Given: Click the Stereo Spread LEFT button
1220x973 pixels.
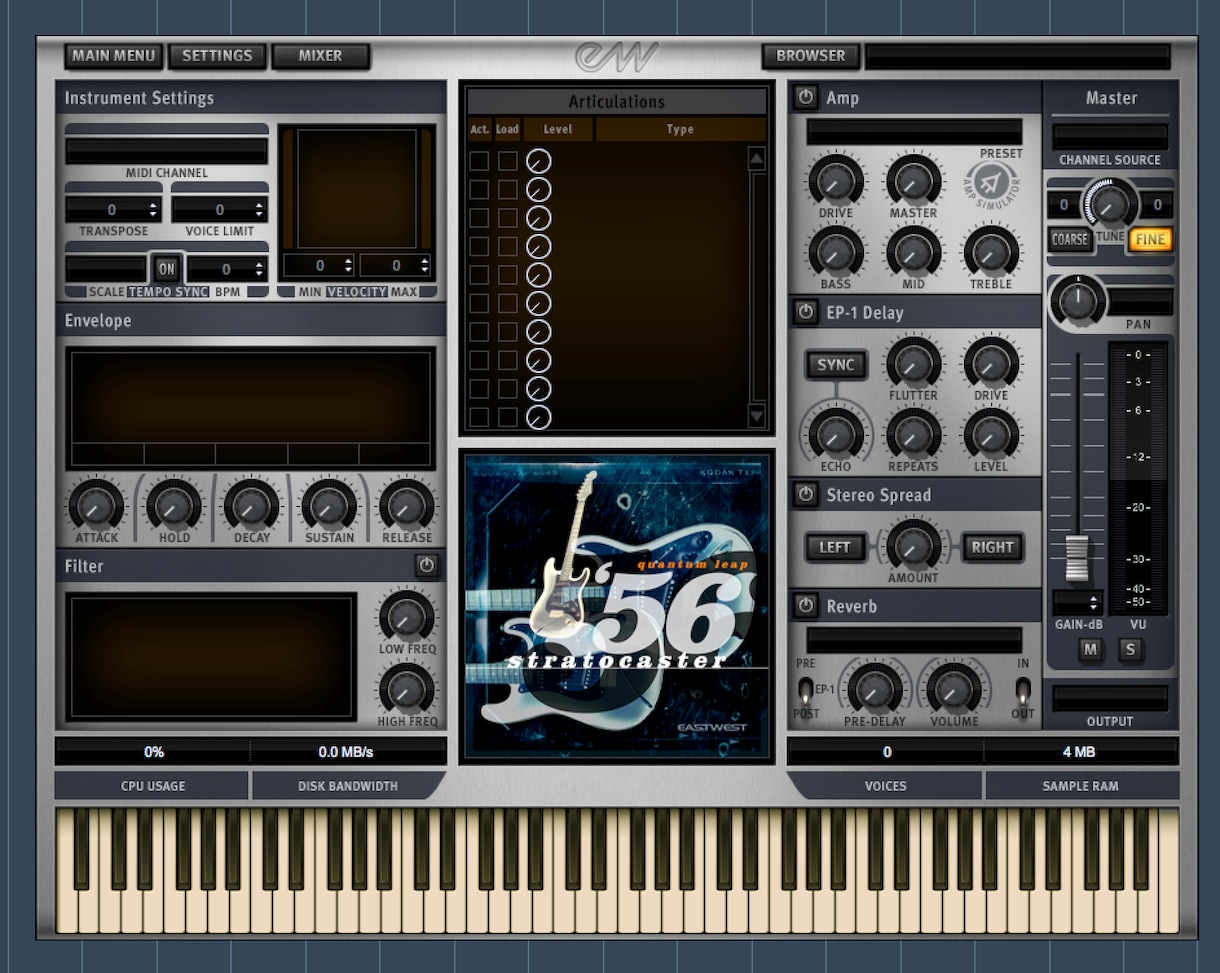Looking at the screenshot, I should (x=835, y=547).
